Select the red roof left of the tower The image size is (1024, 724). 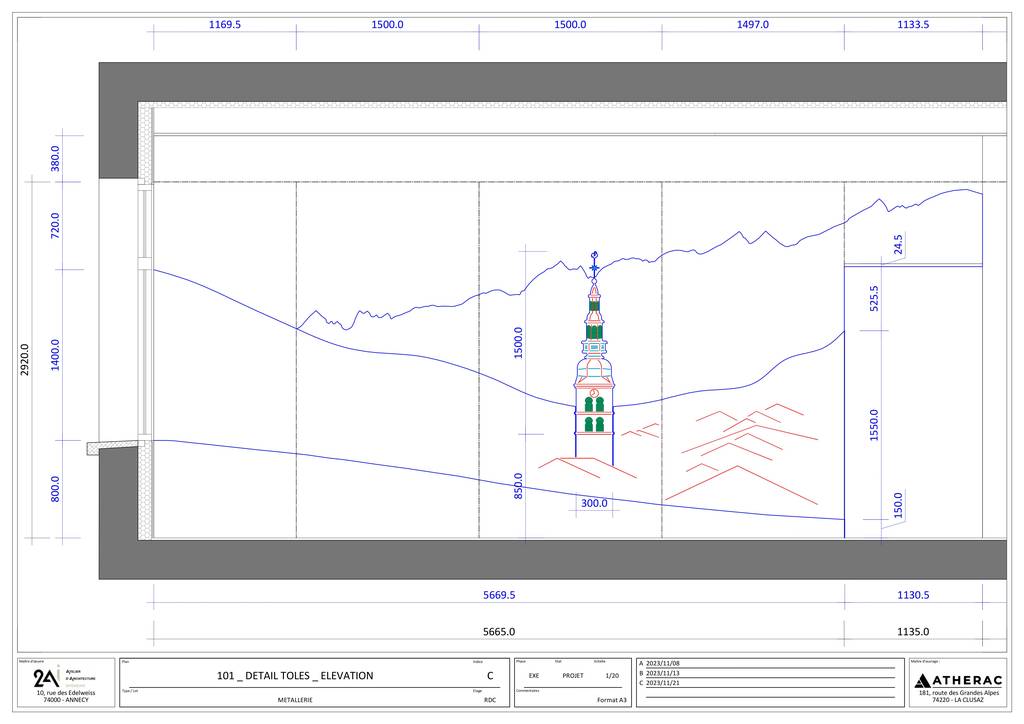(x=575, y=466)
